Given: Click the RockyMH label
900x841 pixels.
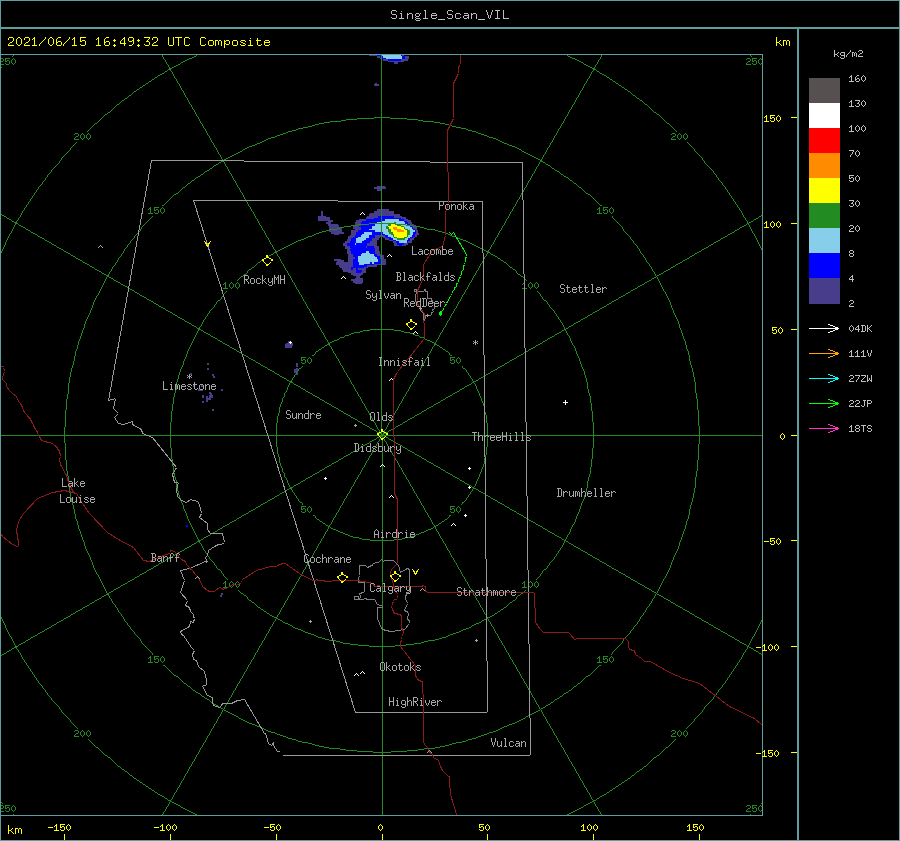Looking at the screenshot, I should click(x=264, y=280).
